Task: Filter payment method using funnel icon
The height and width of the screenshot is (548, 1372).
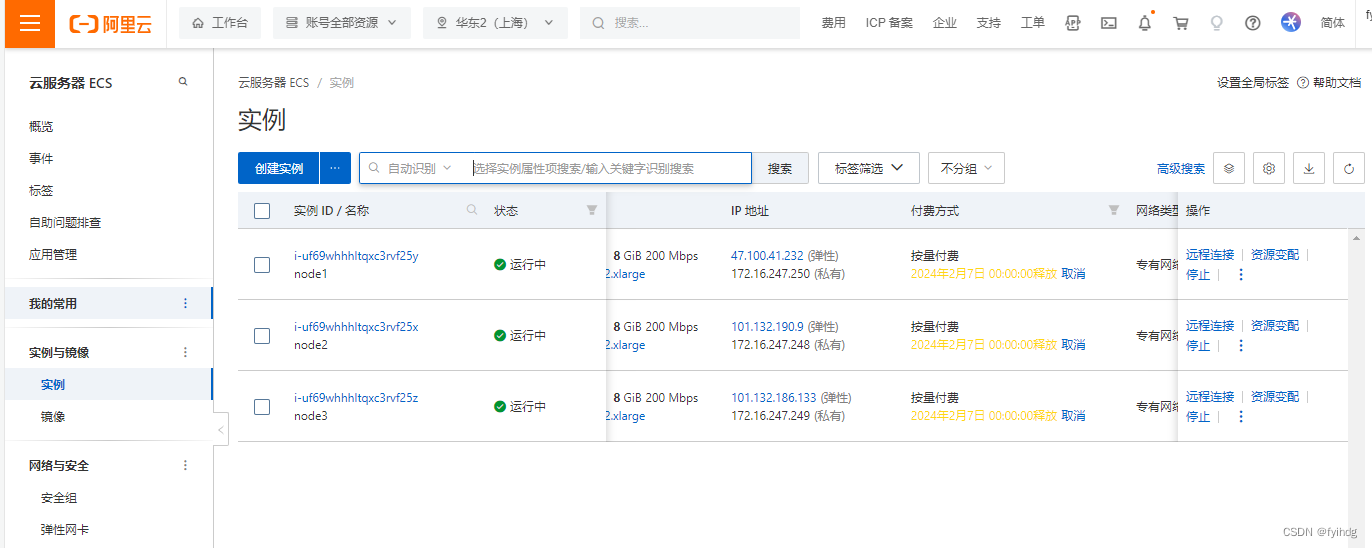Action: point(1114,210)
